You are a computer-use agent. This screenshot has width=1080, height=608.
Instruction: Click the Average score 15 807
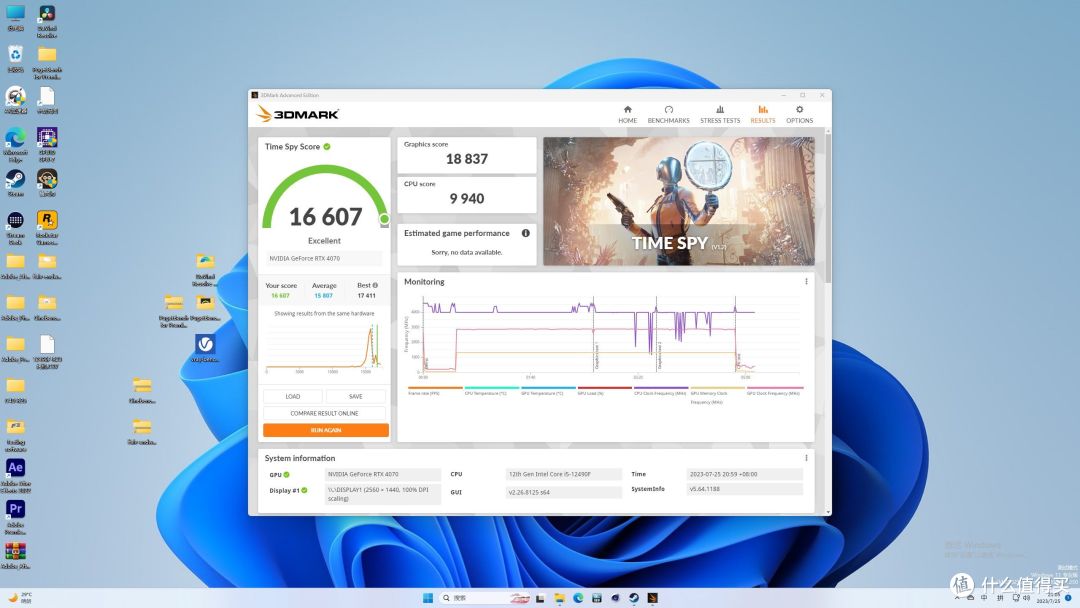(x=324, y=295)
